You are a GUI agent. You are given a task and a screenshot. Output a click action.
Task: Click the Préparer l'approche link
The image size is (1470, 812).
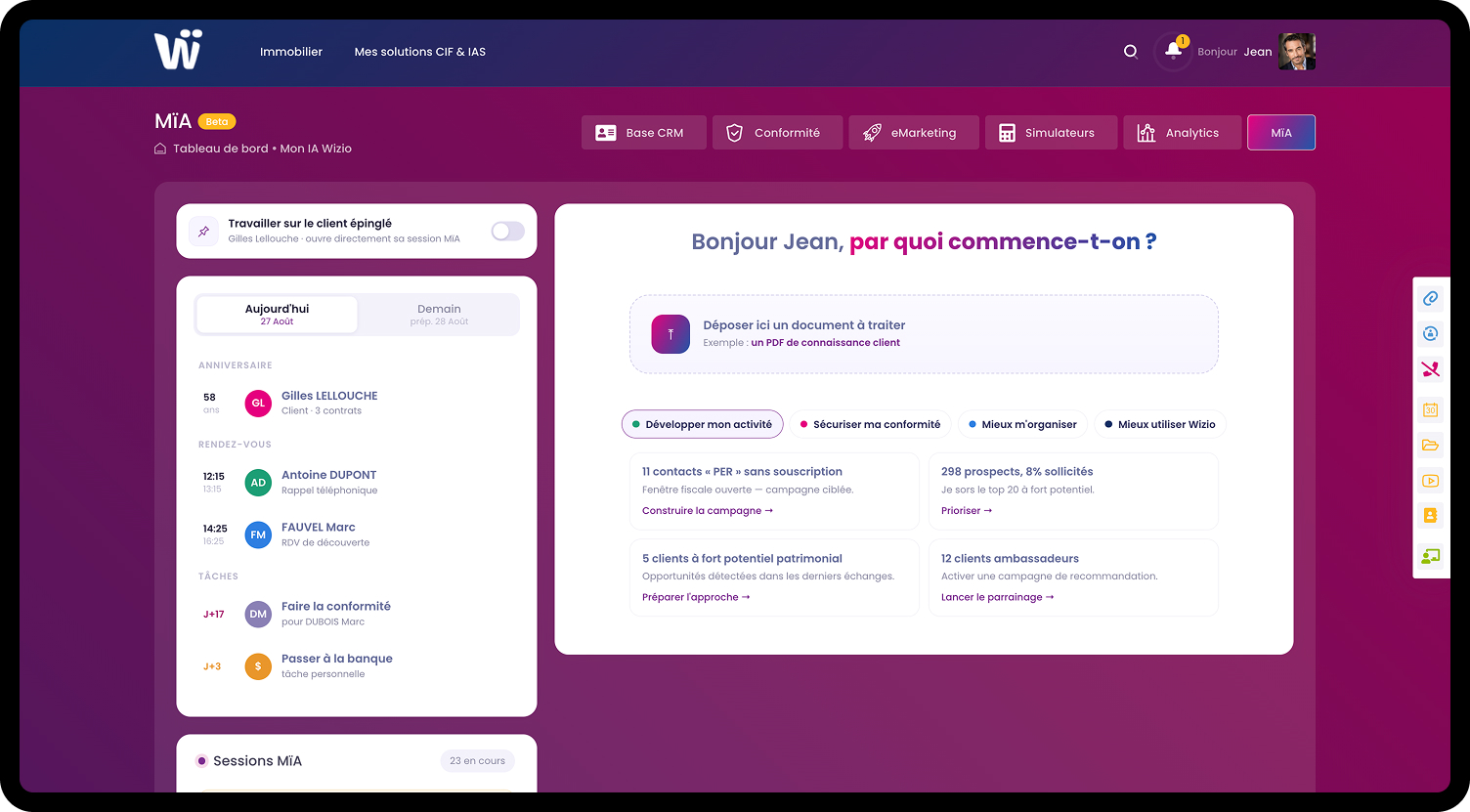(696, 597)
